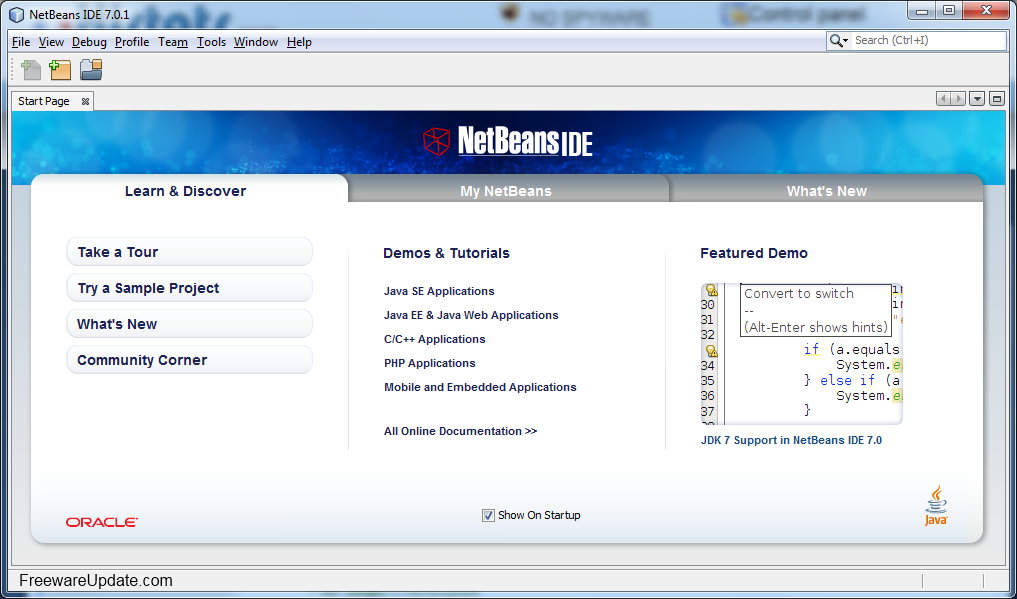Viewport: 1017px width, 599px height.
Task: Open Mobile and Embedded Applications link
Action: [x=480, y=387]
